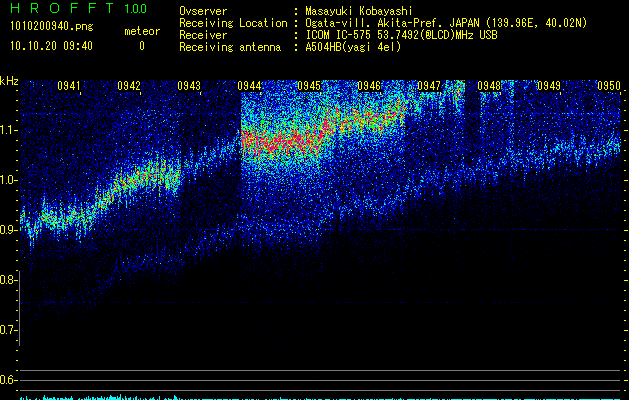The height and width of the screenshot is (400, 629).
Task: Click the Ovserver field label
Action: 203,11
